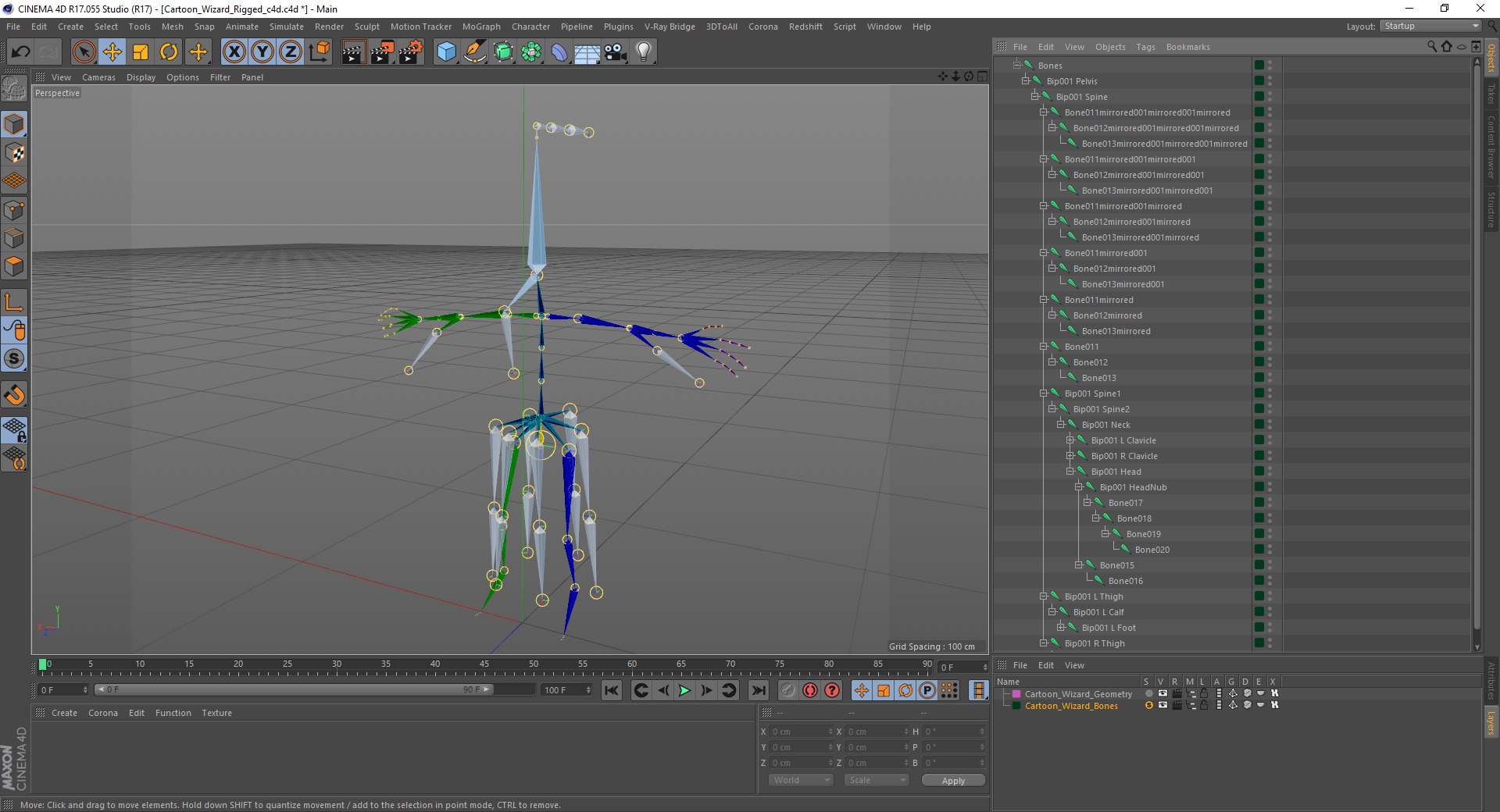The height and width of the screenshot is (812, 1500).
Task: Render the active view
Action: (353, 52)
